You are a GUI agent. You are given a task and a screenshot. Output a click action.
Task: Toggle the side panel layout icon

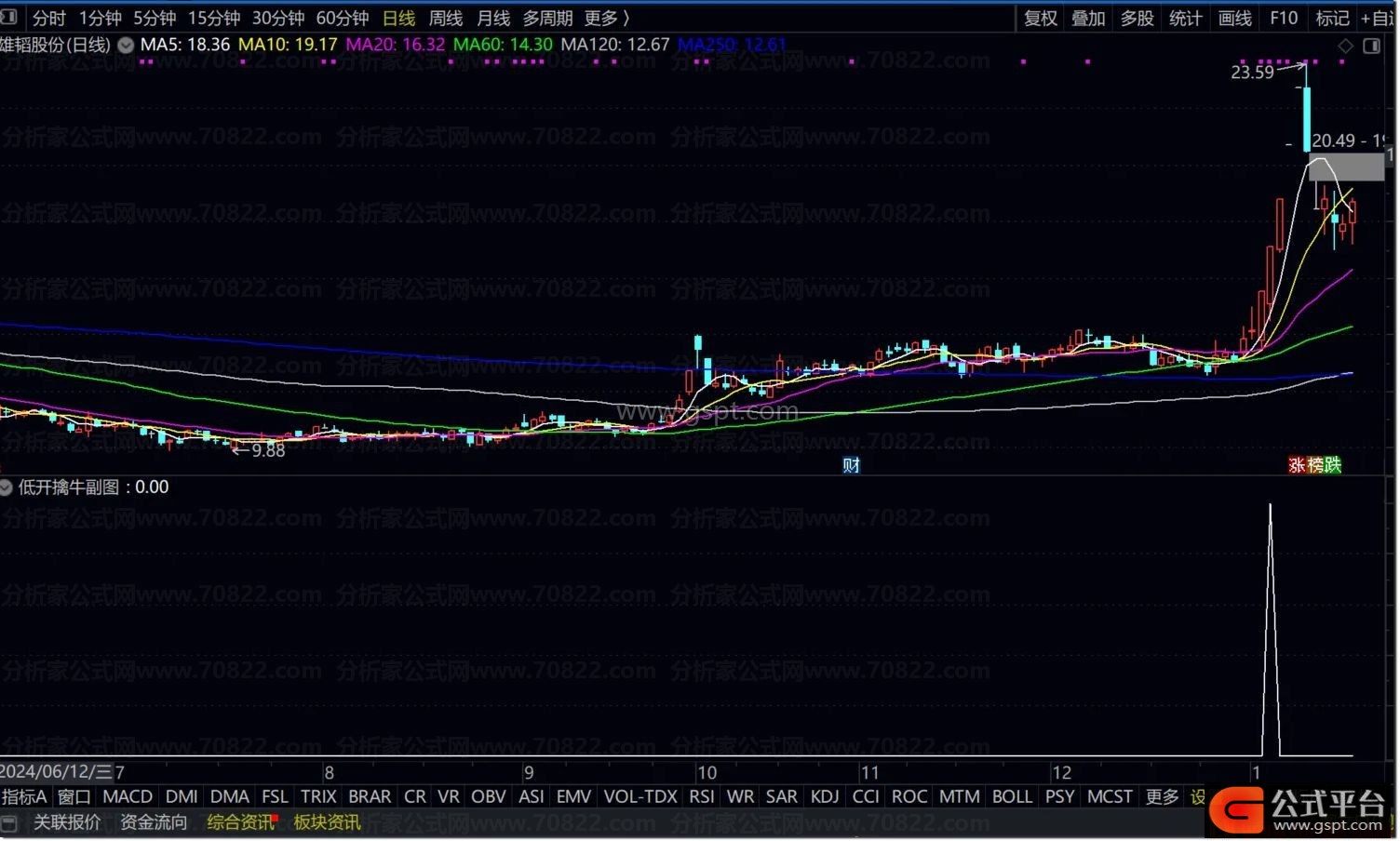(1371, 46)
